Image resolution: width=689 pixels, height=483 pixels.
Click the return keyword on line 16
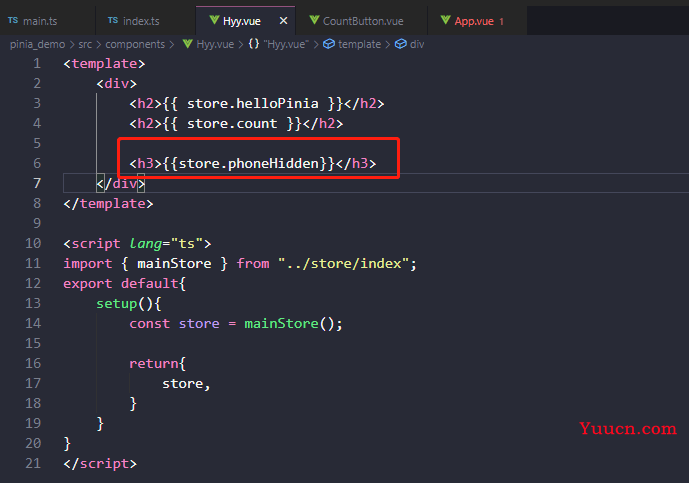154,363
